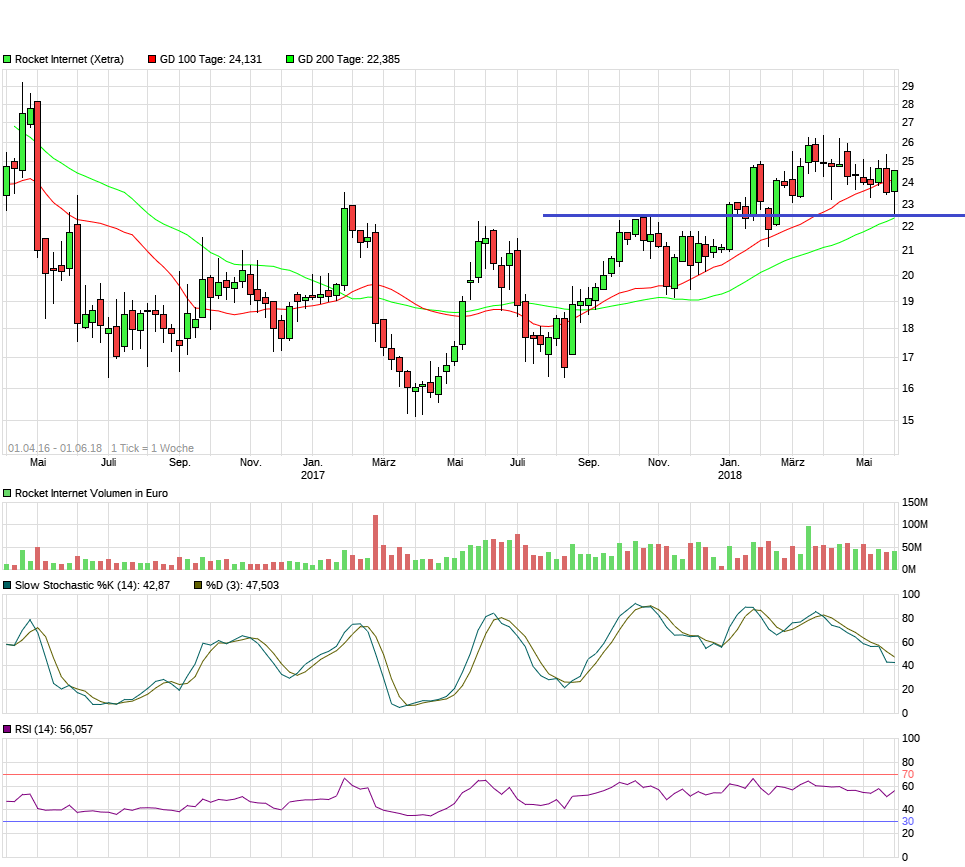The width and height of the screenshot is (965, 867).
Task: Select the 'GD 200 Tage: 22,385' label
Action: tap(348, 59)
